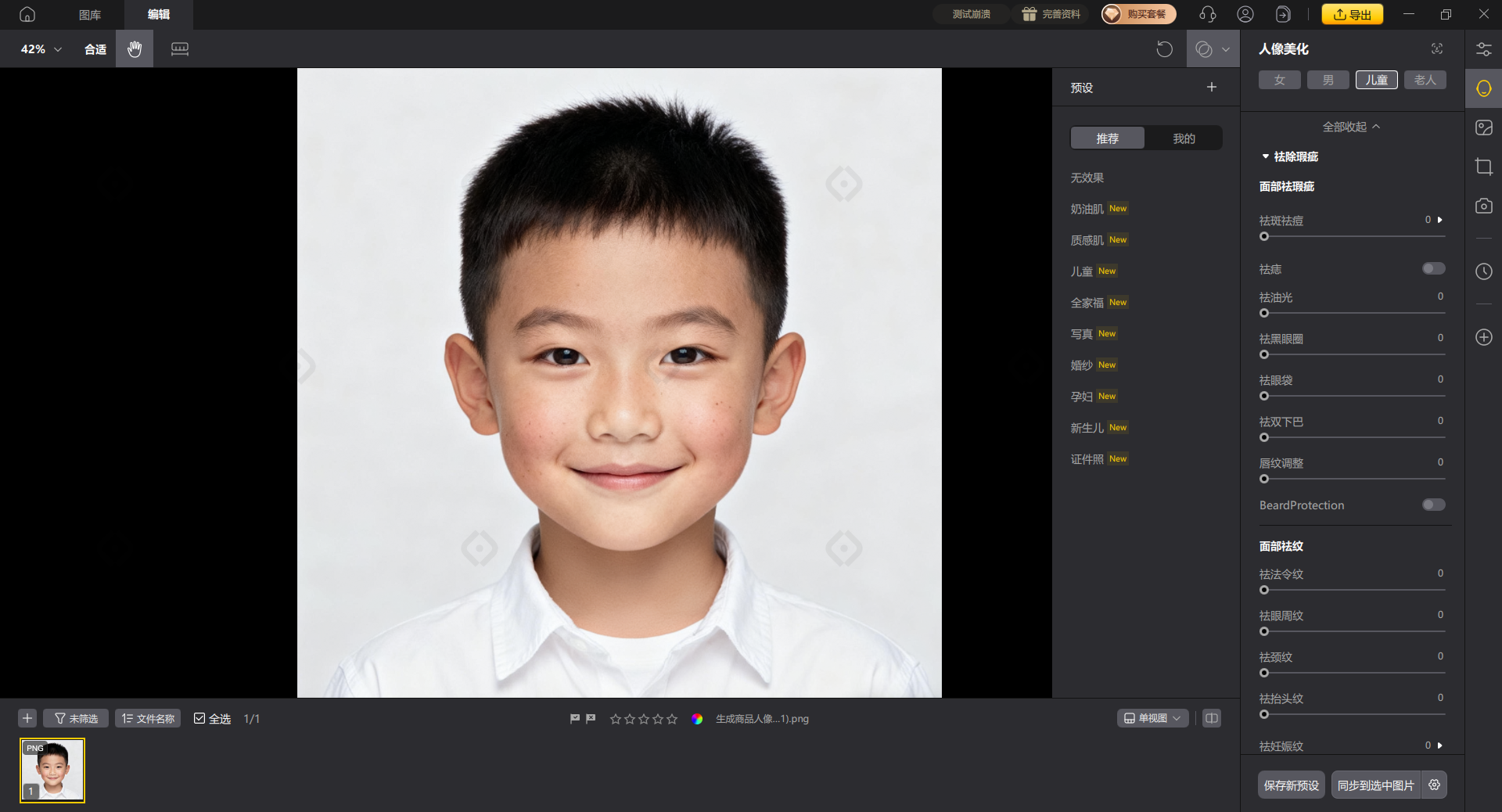Click the undo reset arrow icon
The image size is (1502, 812).
click(1164, 49)
